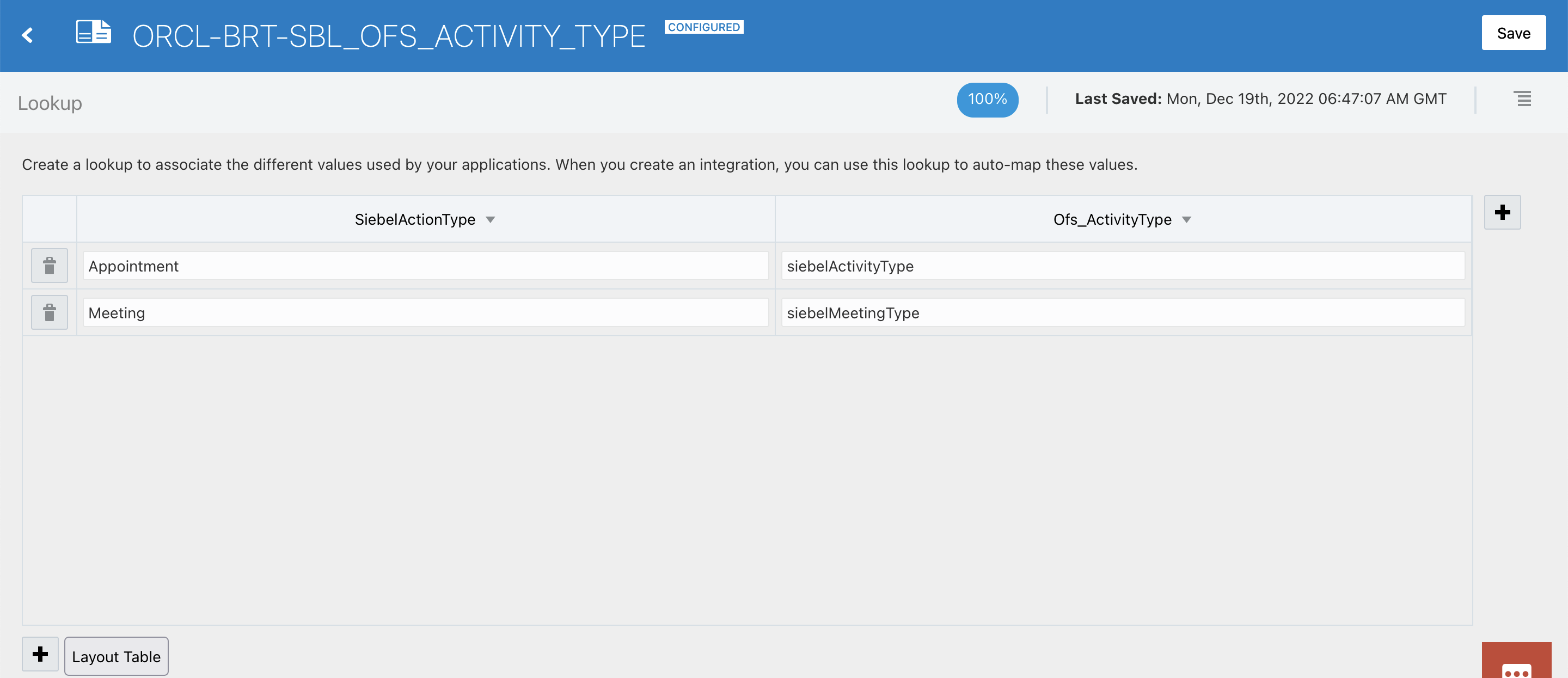The width and height of the screenshot is (1568, 678).
Task: Click the CONFIGURED status badge
Action: (703, 27)
